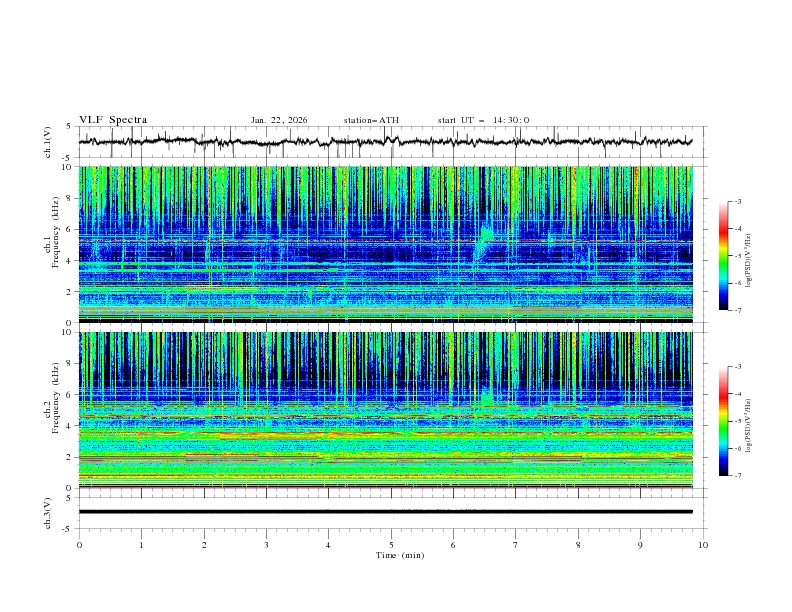
Task: Select the ch.2 "Frequency (kHz)" axis label
Action: [x=56, y=398]
